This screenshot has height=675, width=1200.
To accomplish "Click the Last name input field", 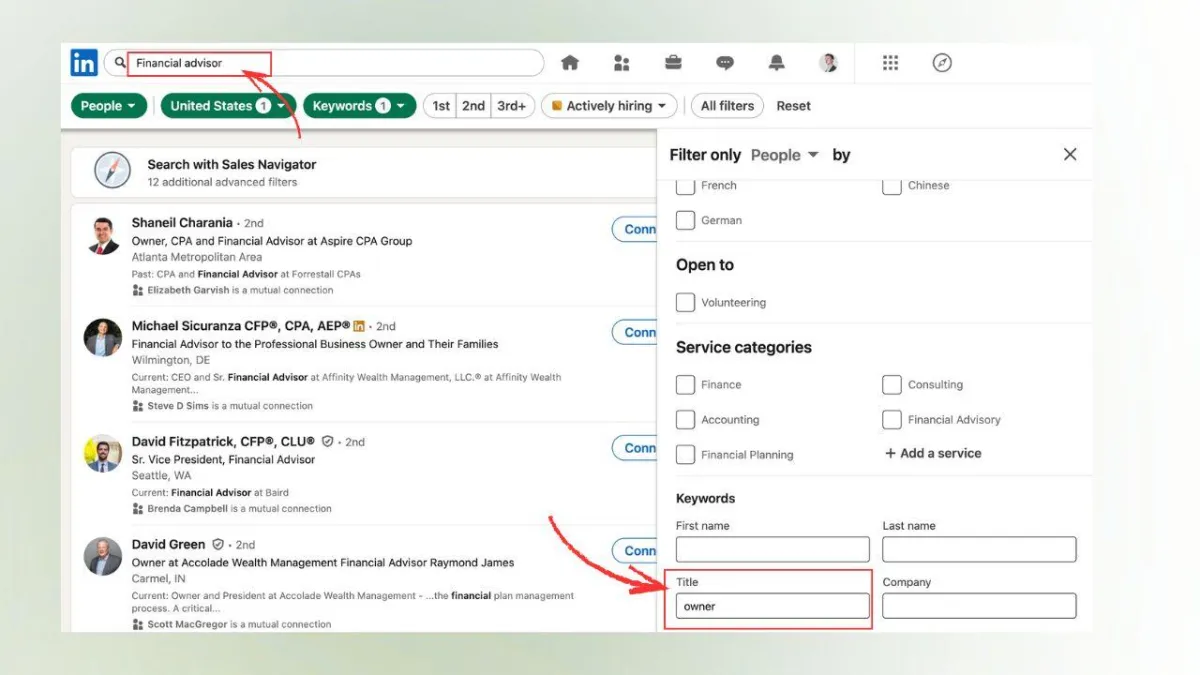I will tap(979, 549).
